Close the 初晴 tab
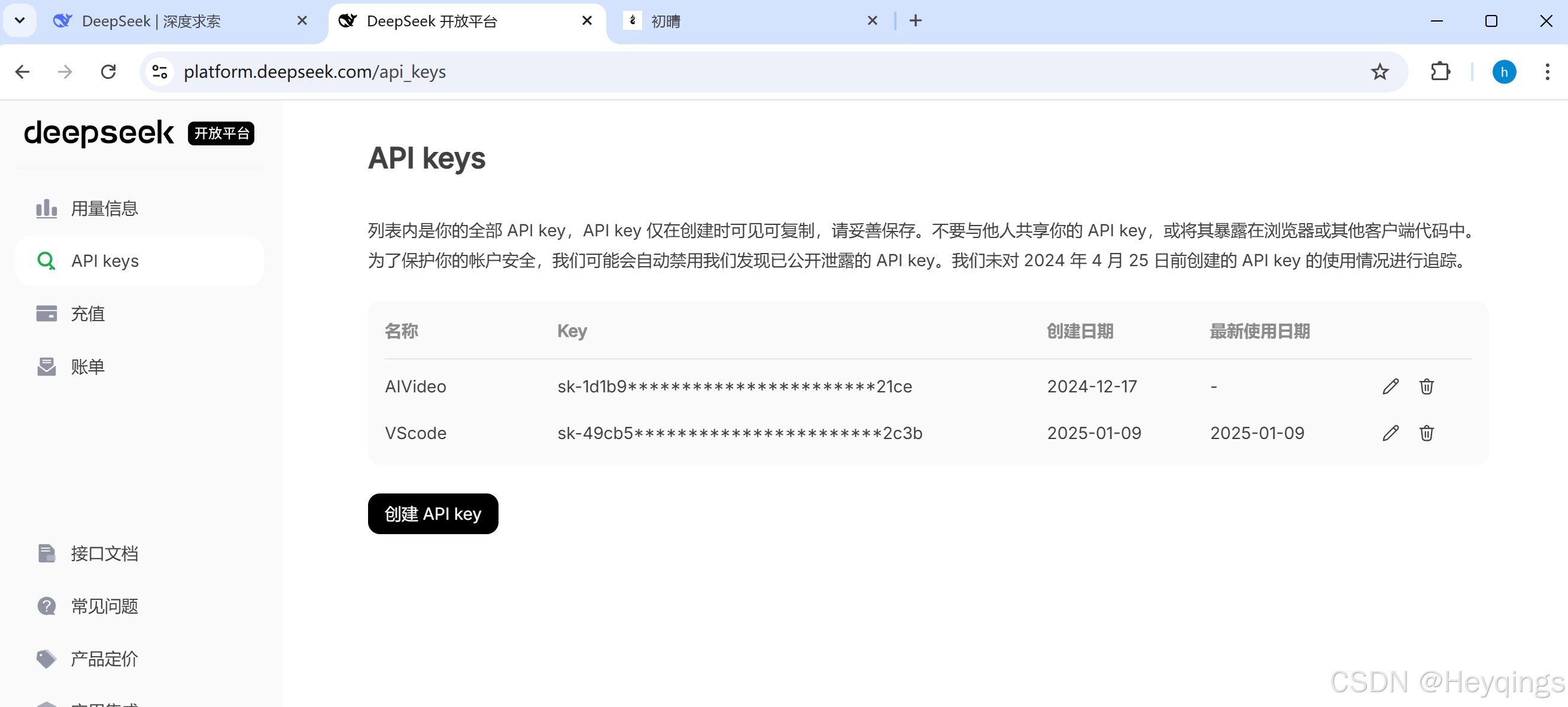Viewport: 1568px width, 707px height. click(872, 22)
